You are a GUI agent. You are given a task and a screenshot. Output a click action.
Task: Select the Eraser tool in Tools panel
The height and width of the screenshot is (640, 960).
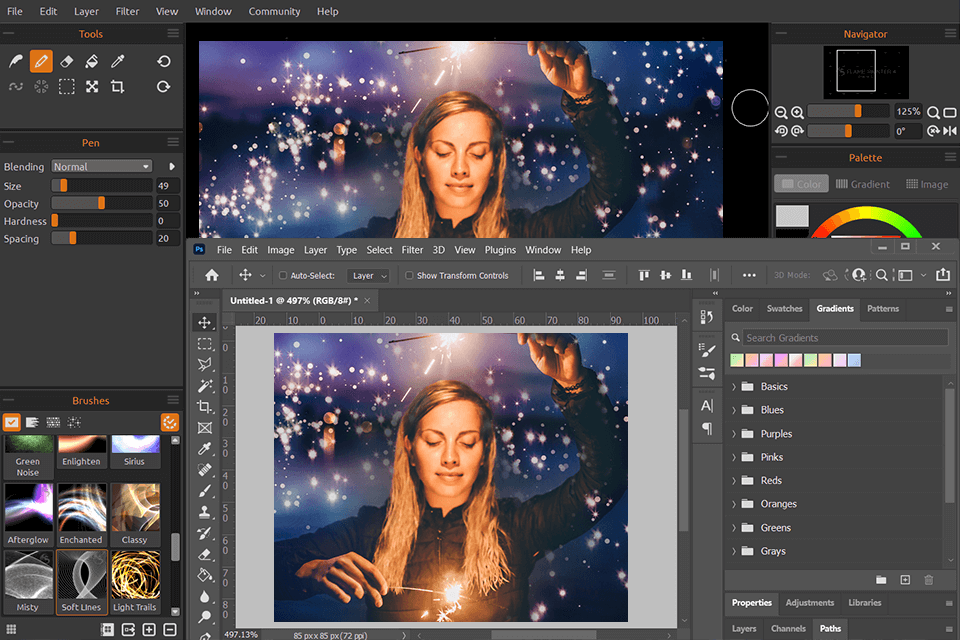[66, 61]
